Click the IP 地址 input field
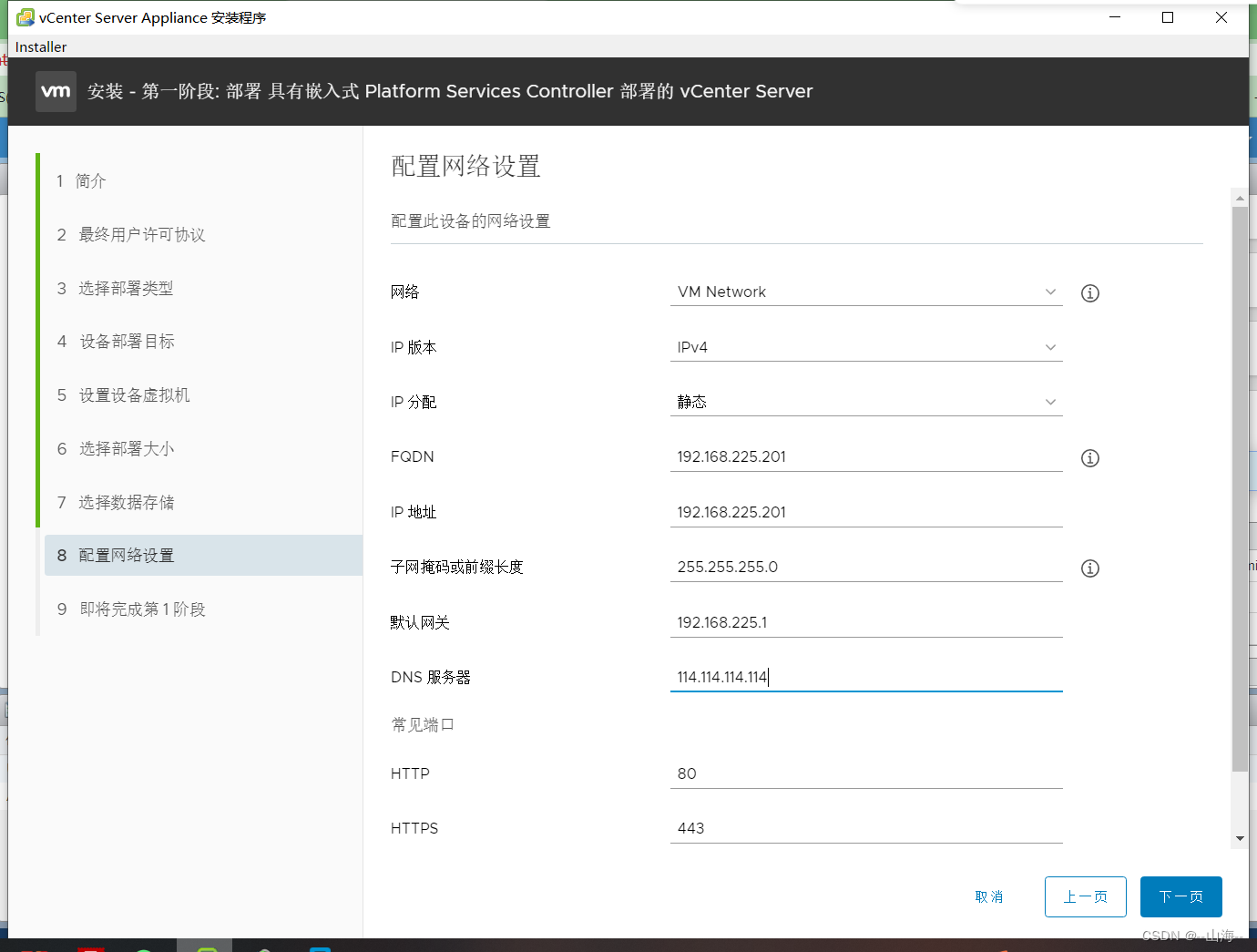 pyautogui.click(x=866, y=512)
